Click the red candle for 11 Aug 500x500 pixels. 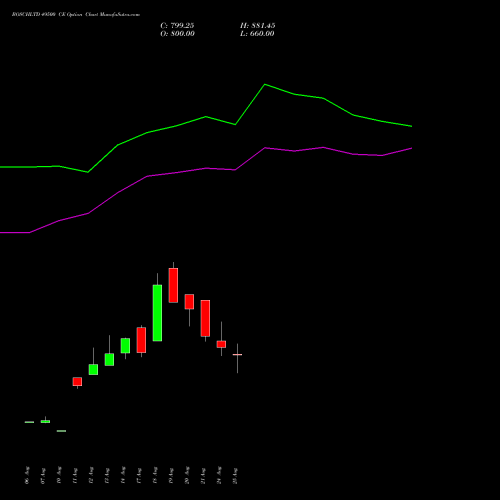[x=77, y=382]
